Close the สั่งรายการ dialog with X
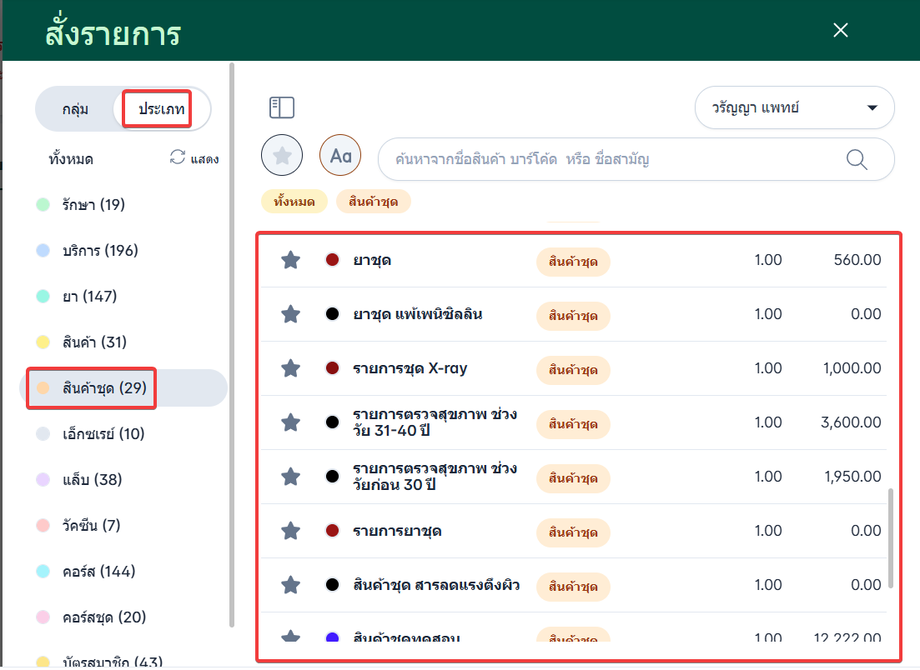 pyautogui.click(x=841, y=30)
